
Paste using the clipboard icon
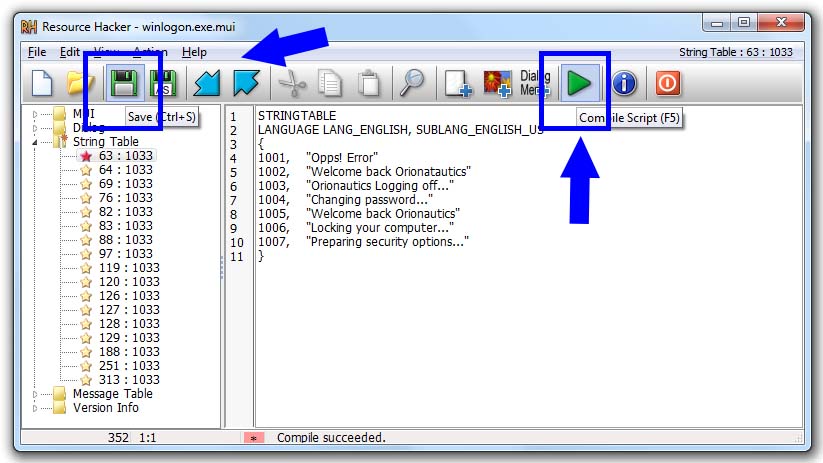click(x=369, y=83)
